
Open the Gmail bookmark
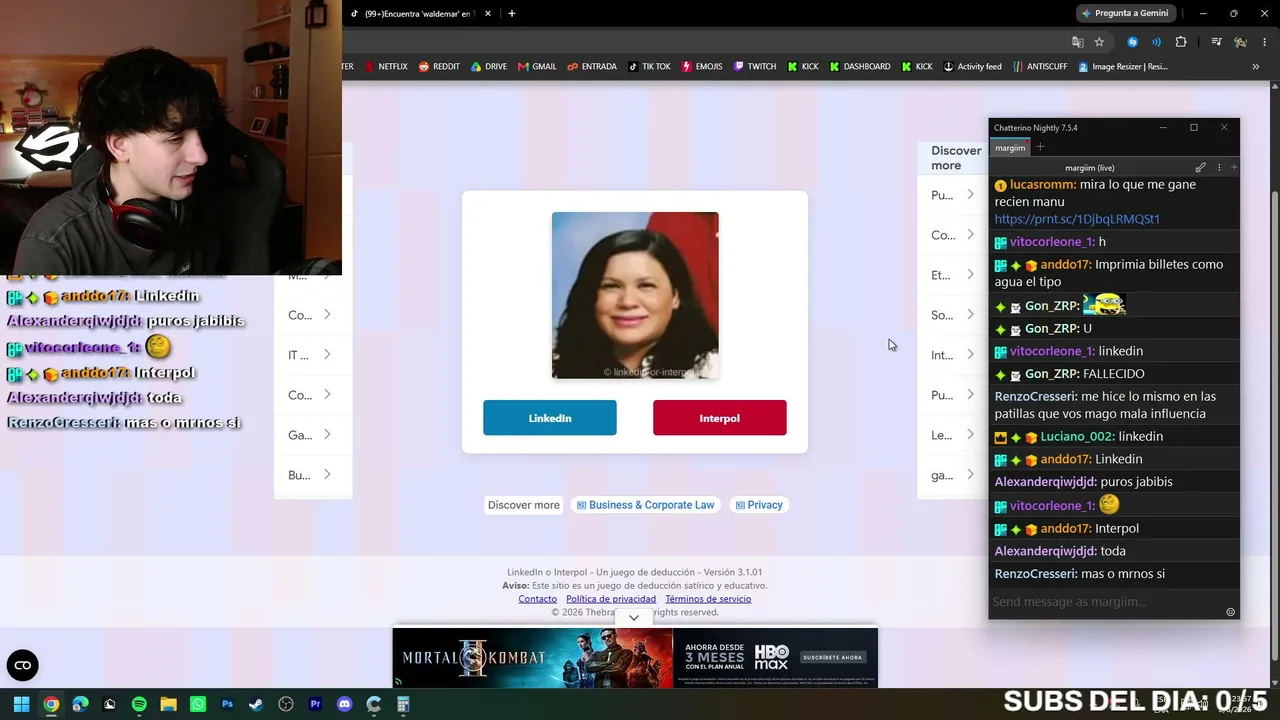[x=537, y=67]
